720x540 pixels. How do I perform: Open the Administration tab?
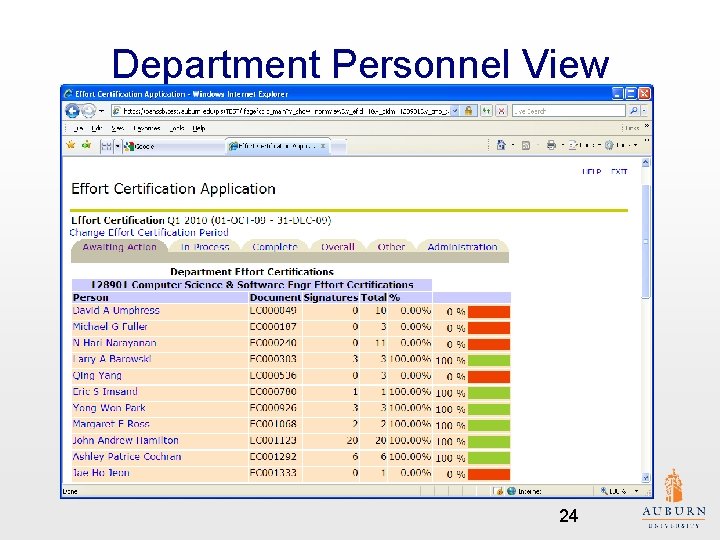click(462, 247)
